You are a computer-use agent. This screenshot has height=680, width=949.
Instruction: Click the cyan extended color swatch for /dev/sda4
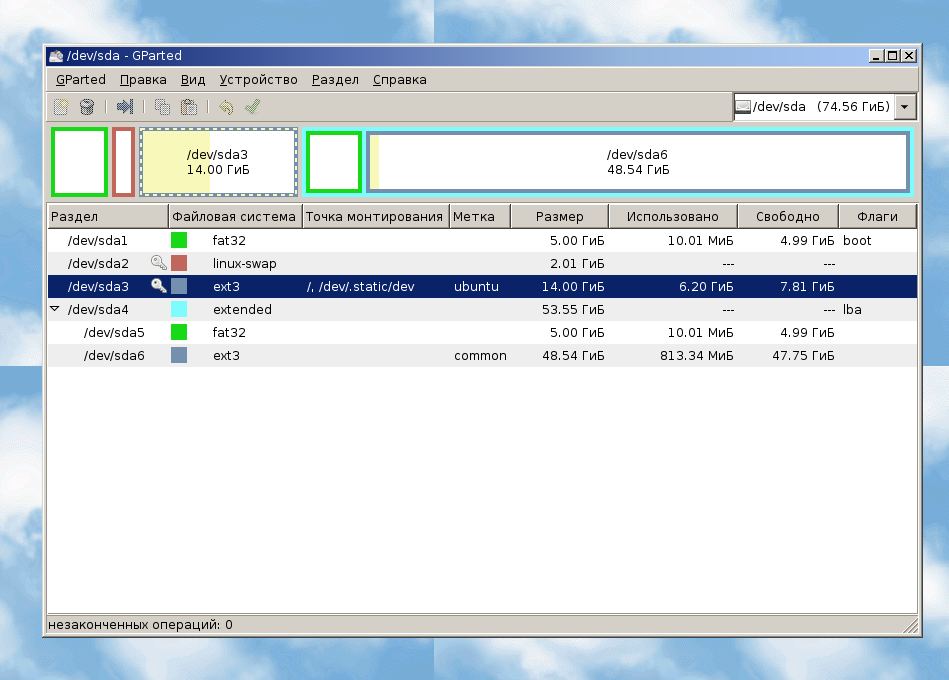[x=179, y=309]
